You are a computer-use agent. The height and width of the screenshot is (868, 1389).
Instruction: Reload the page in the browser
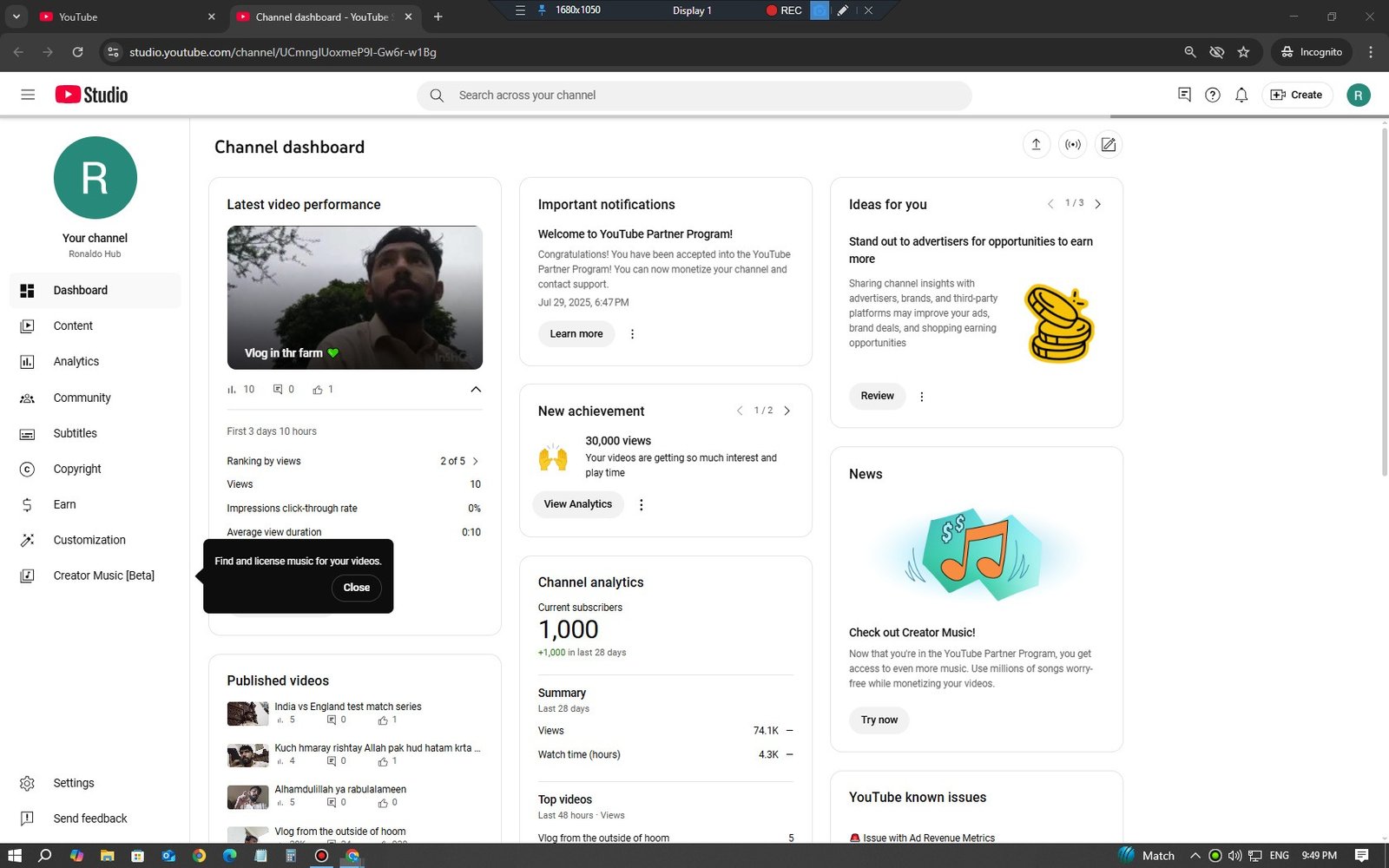[77, 52]
